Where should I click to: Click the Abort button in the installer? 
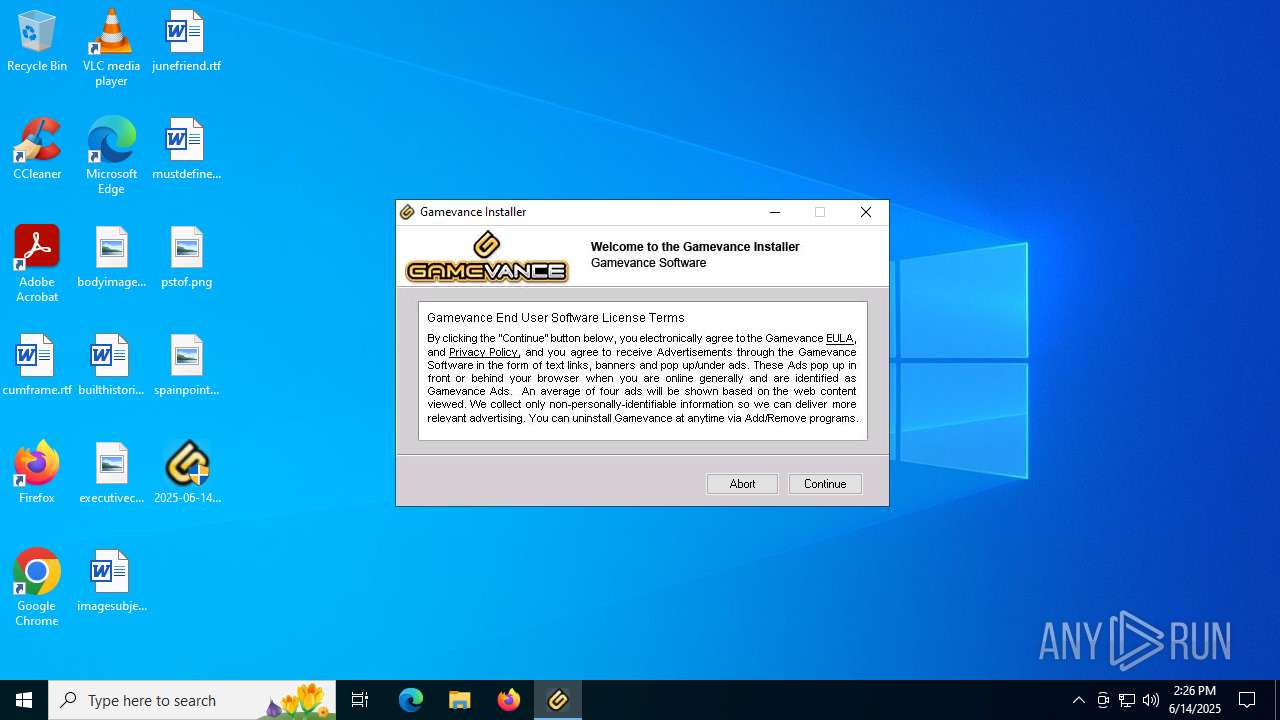[742, 484]
